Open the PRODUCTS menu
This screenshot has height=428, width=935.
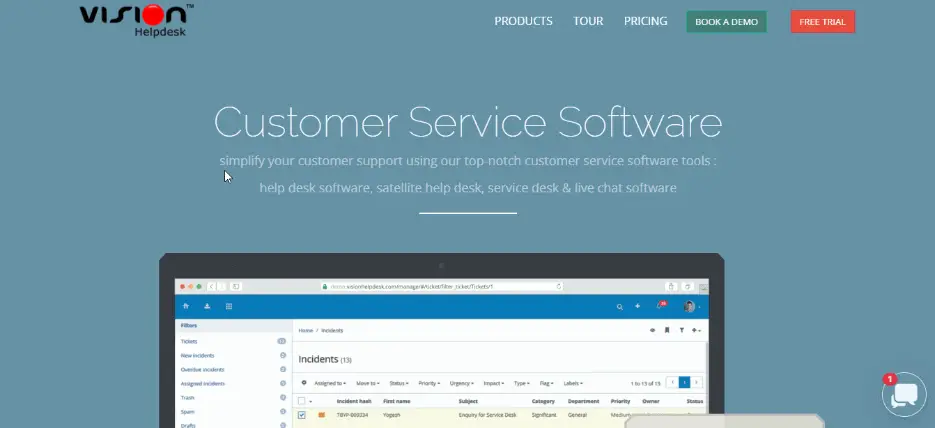tap(524, 21)
